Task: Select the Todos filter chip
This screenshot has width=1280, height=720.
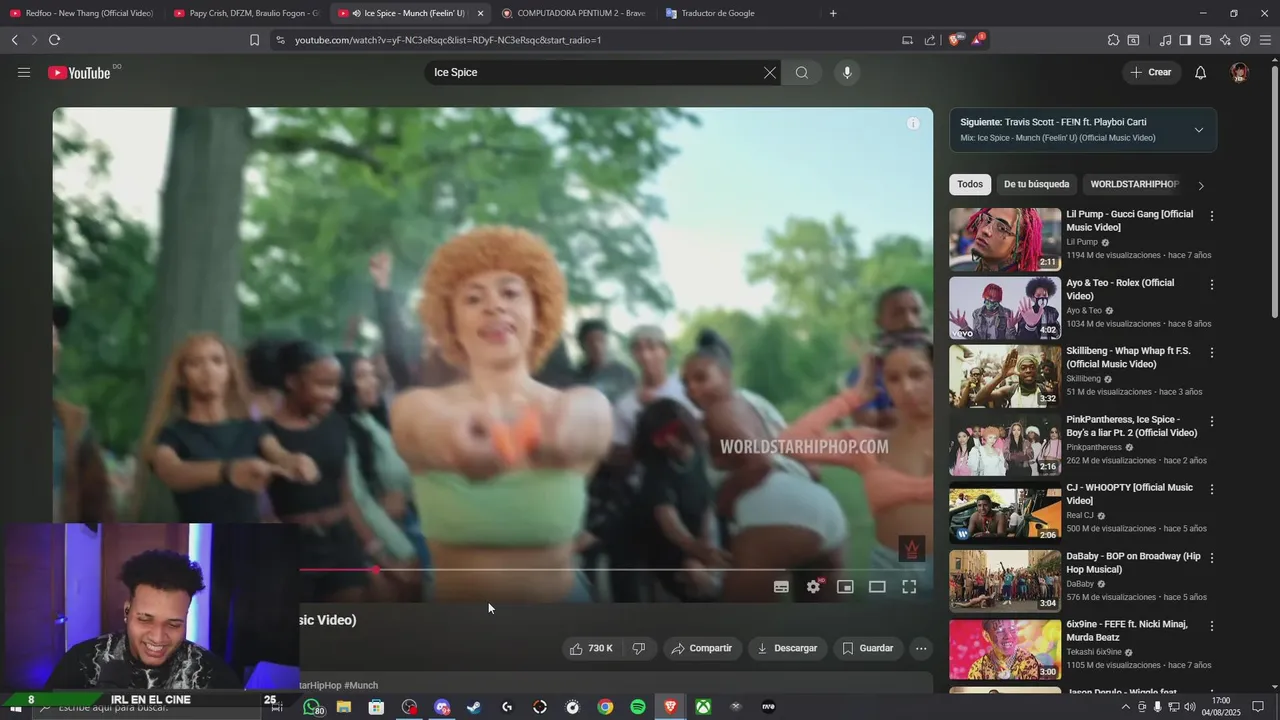Action: [970, 184]
